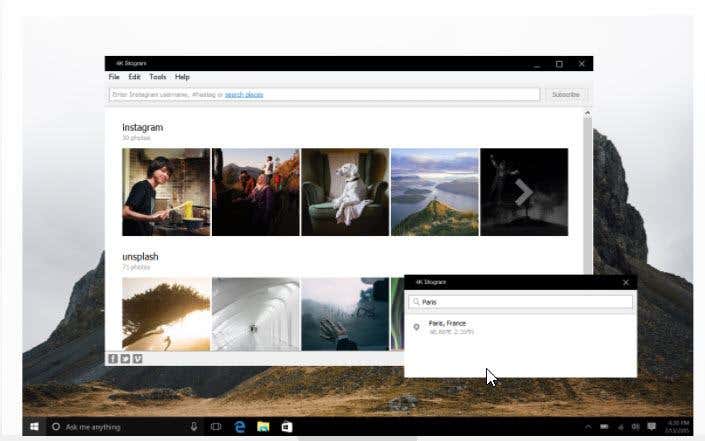Image resolution: width=705 pixels, height=441 pixels.
Task: Open the white dog photo thumbnail
Action: [x=345, y=192]
